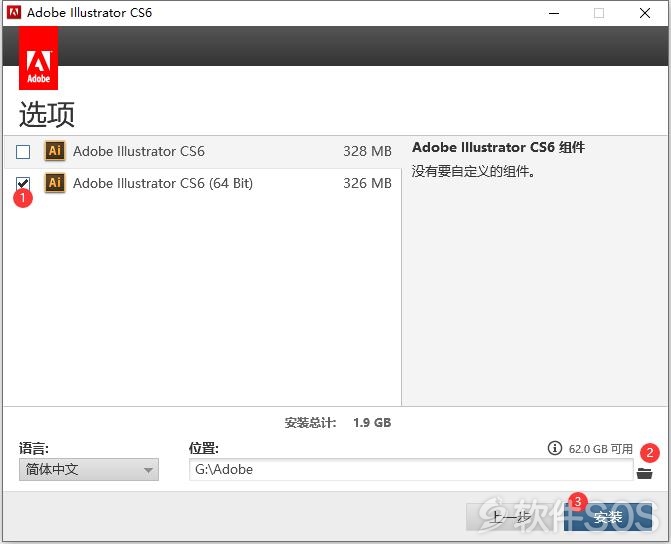The height and width of the screenshot is (544, 671).
Task: Click the 62.0 GB 可用 text
Action: (600, 449)
